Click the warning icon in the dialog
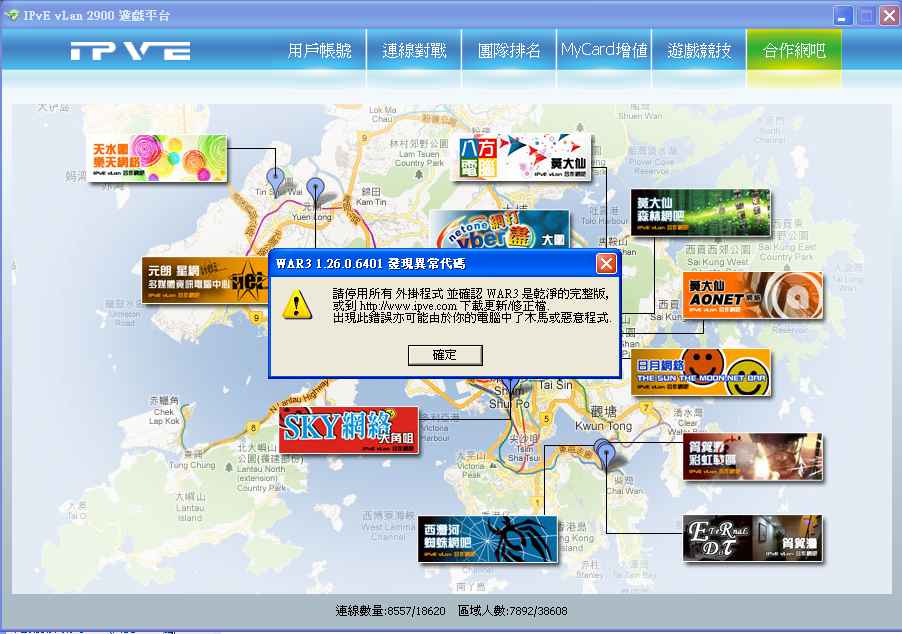Screen dimensions: 902x634 click(297, 304)
